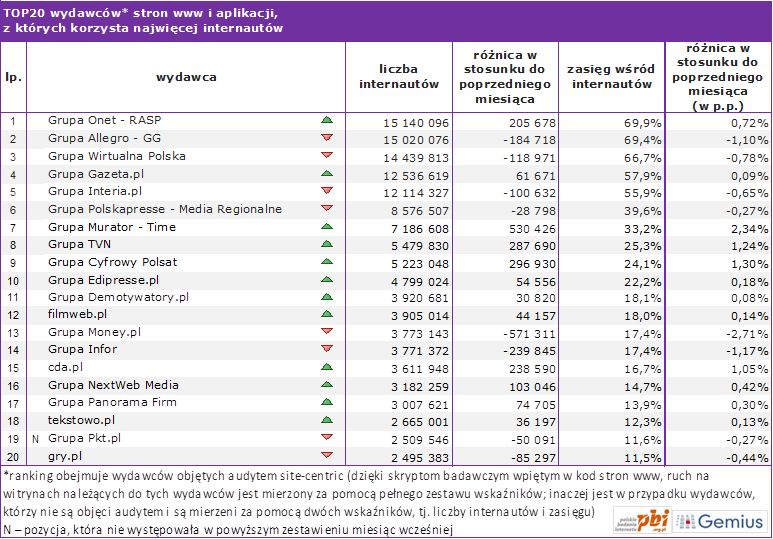773x539 pixels.
Task: Select the publisher name 'Grupa Demotywatory.pl'
Action: [118, 297]
